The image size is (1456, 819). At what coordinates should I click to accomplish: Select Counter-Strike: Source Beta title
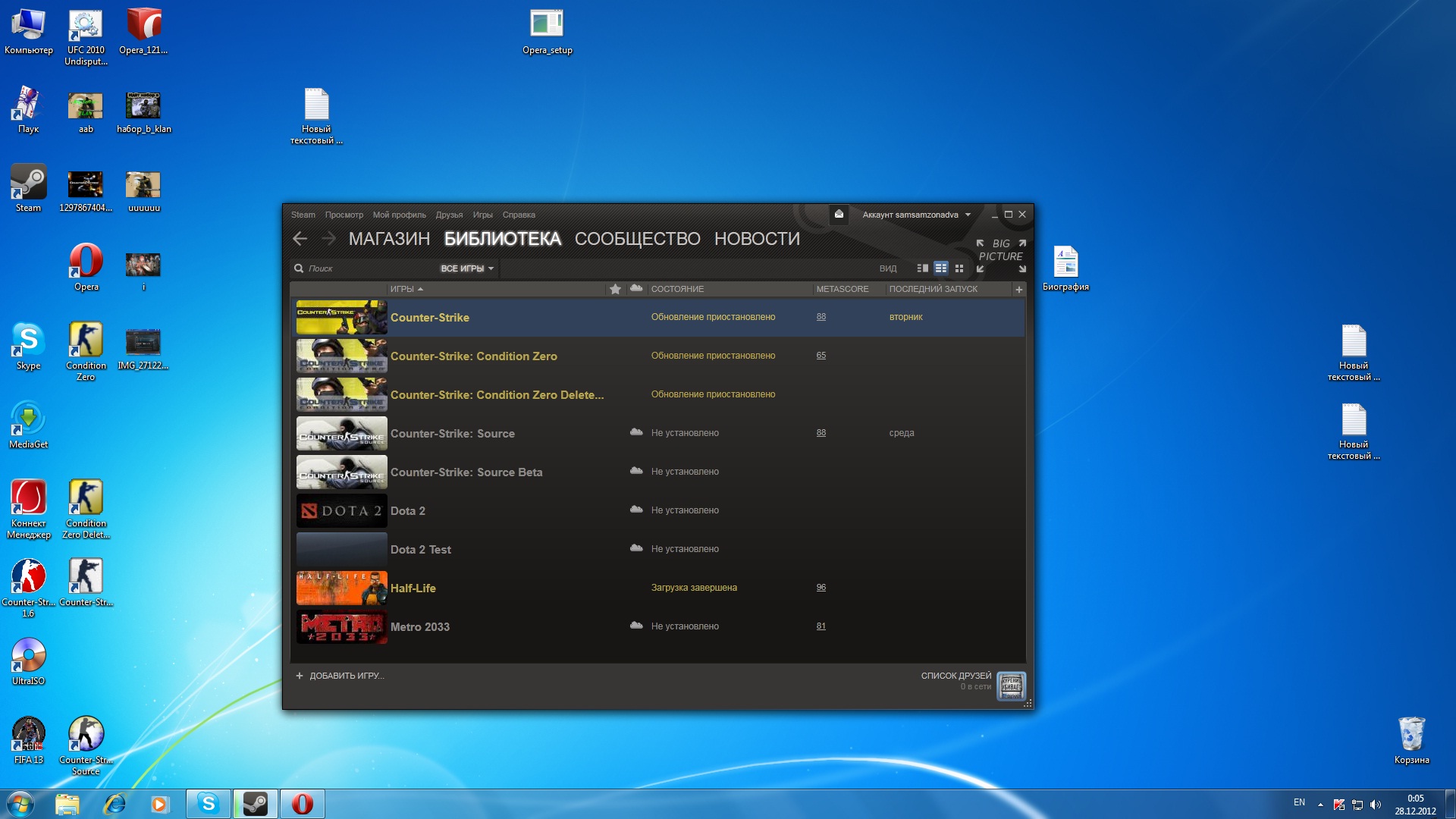click(466, 472)
